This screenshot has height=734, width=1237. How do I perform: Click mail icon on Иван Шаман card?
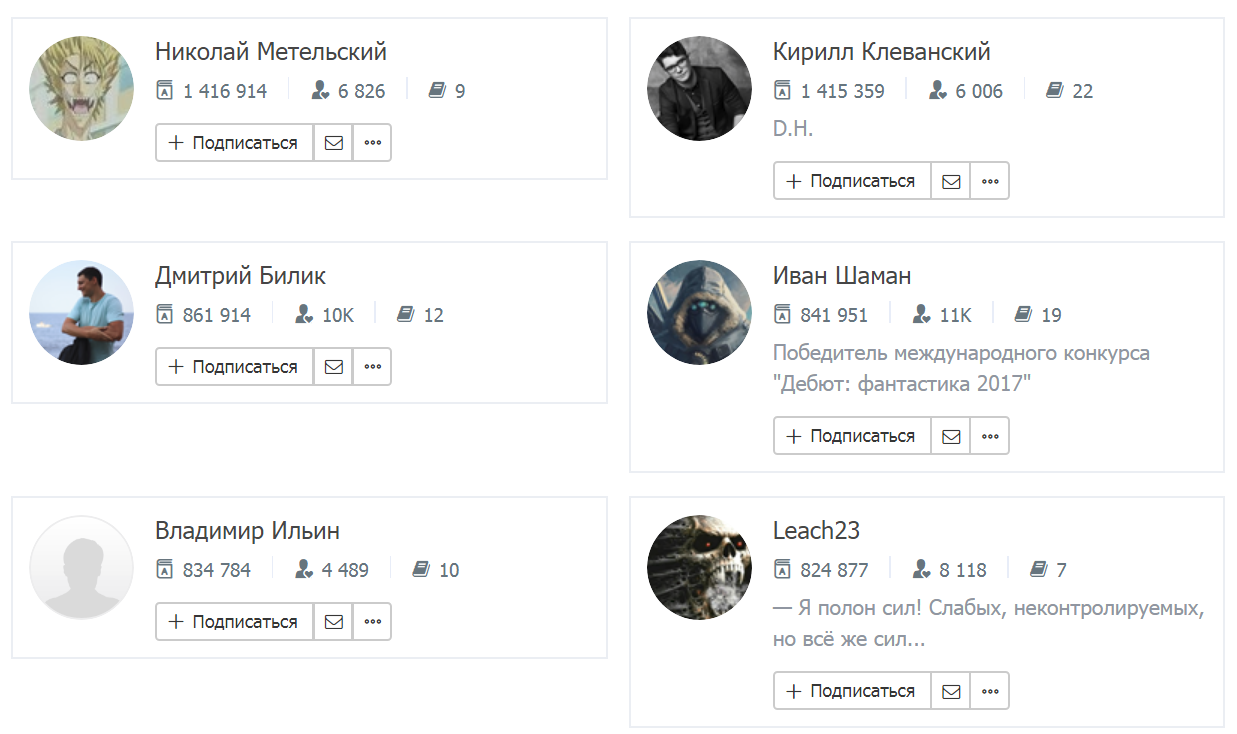coord(951,436)
